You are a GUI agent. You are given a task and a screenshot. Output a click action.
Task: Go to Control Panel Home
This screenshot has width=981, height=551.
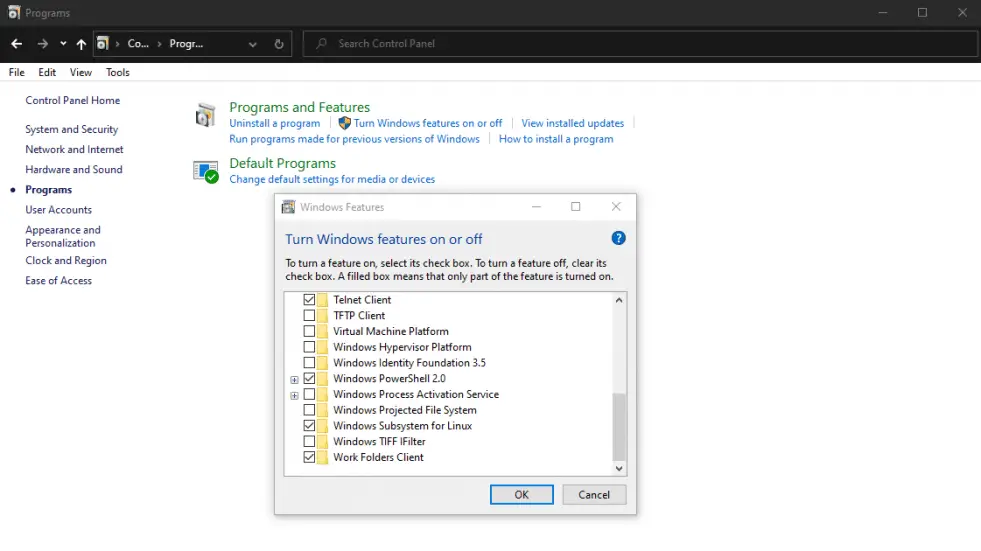(x=73, y=100)
